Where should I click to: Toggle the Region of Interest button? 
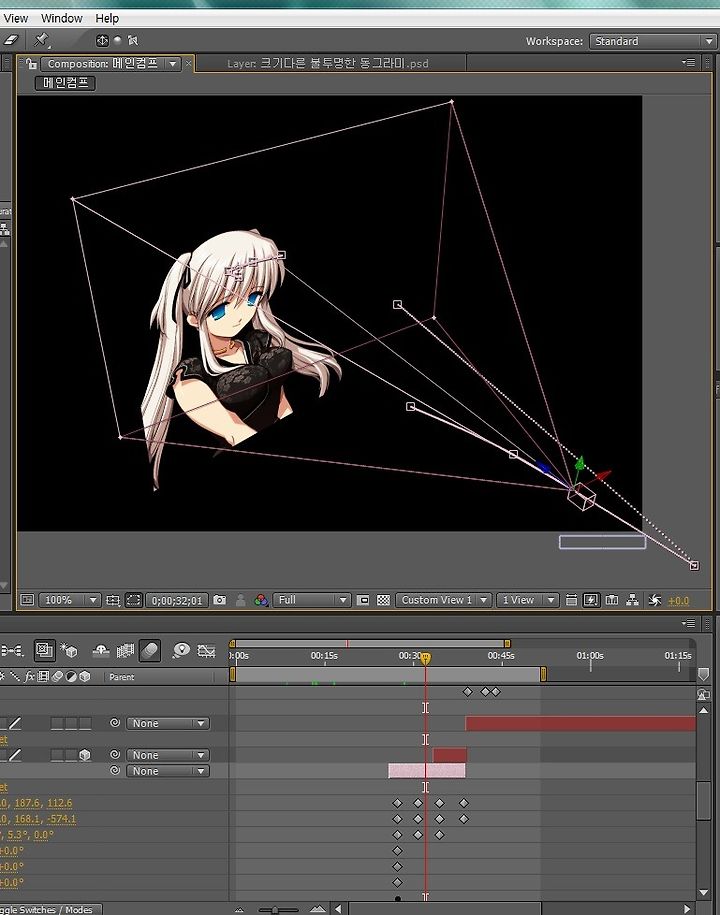(363, 600)
